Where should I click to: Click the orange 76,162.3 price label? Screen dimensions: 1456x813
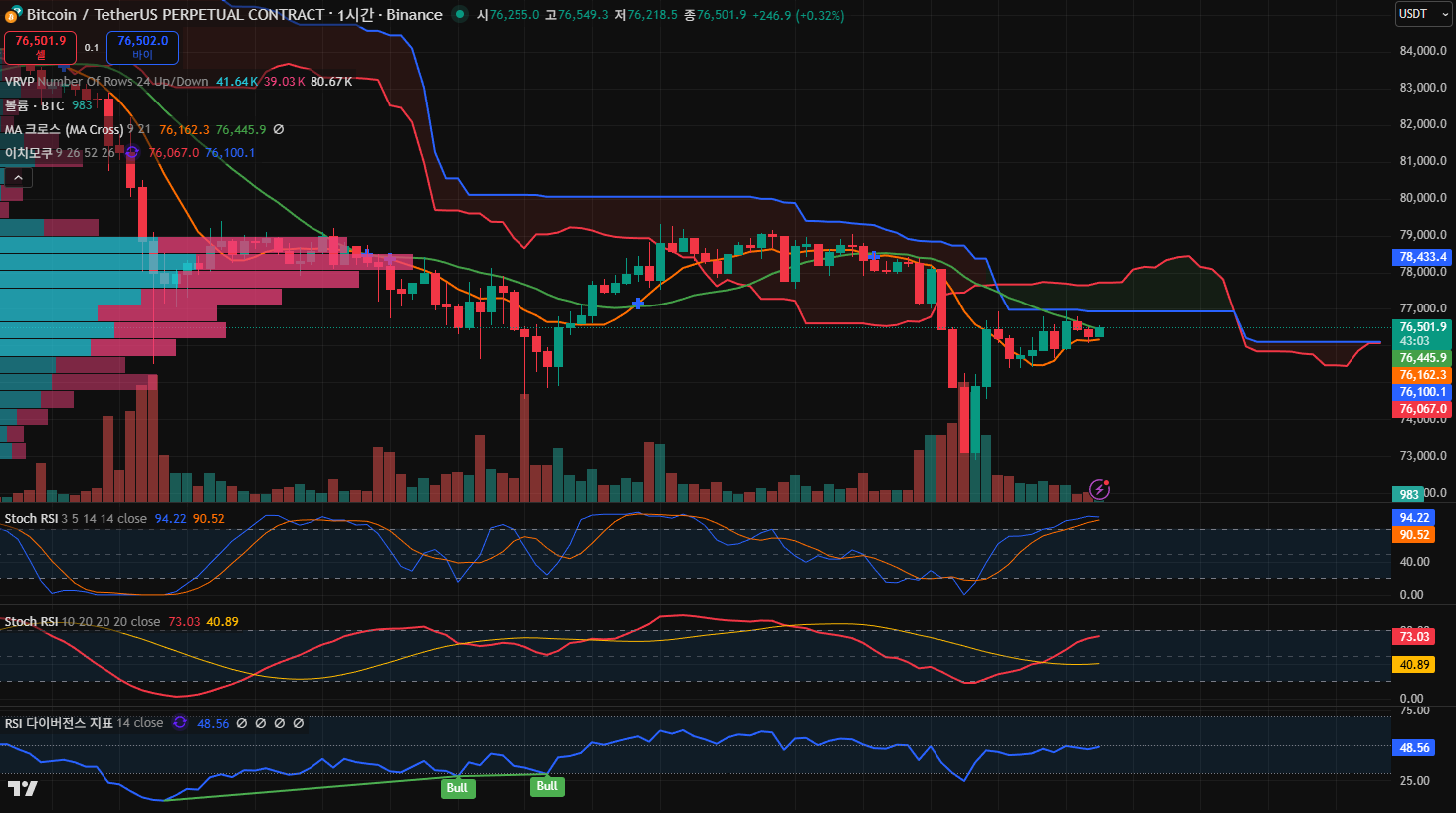[1423, 375]
